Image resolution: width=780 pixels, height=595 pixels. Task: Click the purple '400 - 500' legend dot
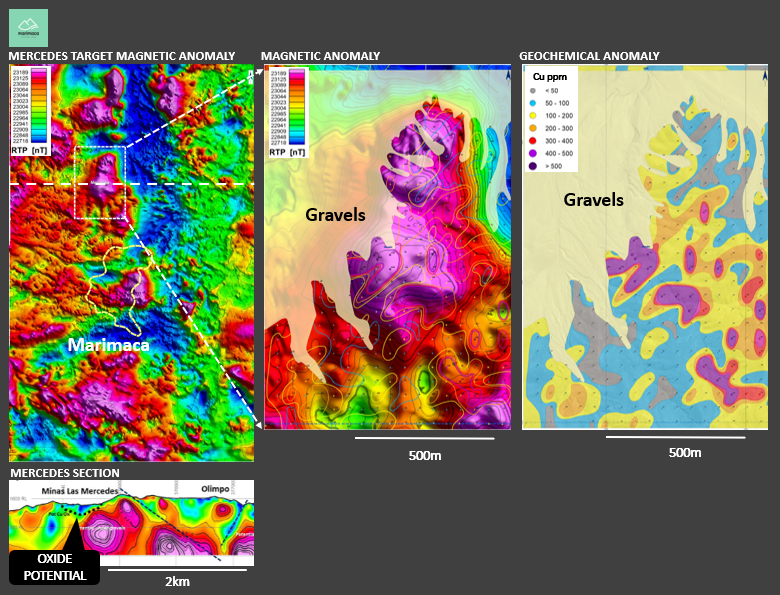click(x=533, y=154)
